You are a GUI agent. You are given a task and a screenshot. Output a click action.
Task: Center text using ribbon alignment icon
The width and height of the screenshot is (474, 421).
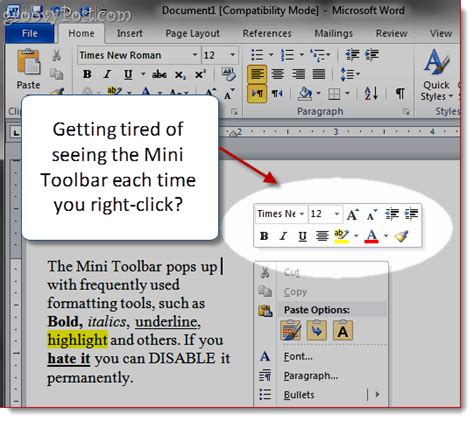coord(278,74)
